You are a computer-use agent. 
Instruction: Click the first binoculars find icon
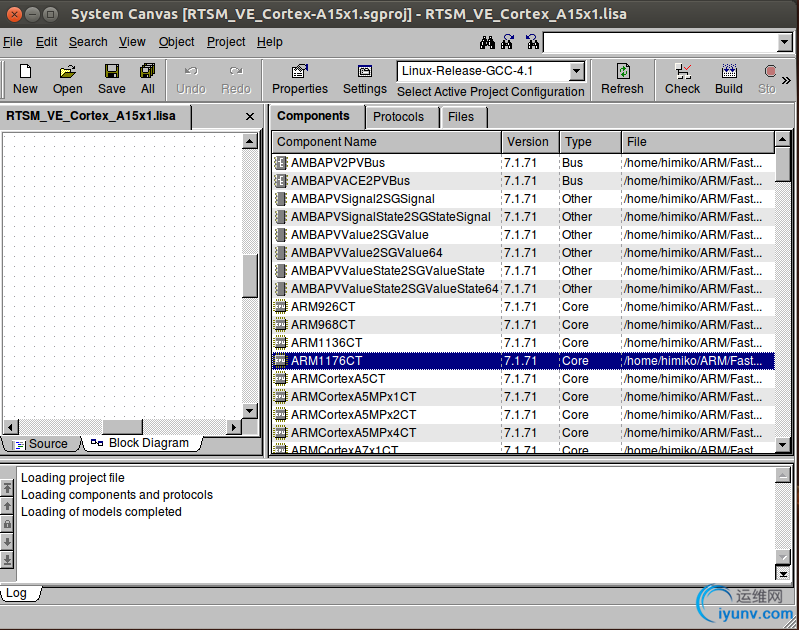[487, 42]
